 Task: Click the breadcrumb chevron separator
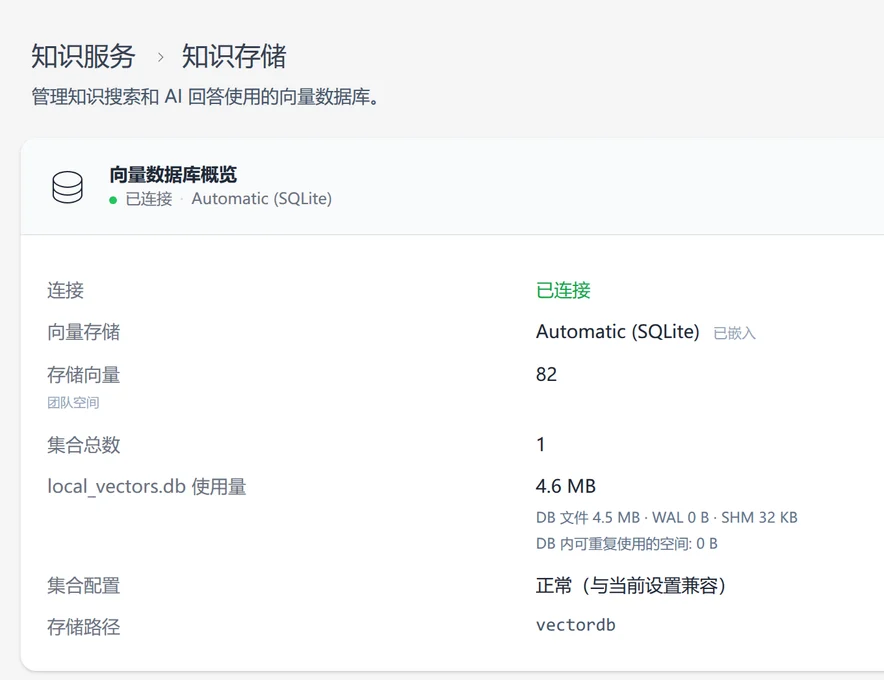[x=160, y=57]
